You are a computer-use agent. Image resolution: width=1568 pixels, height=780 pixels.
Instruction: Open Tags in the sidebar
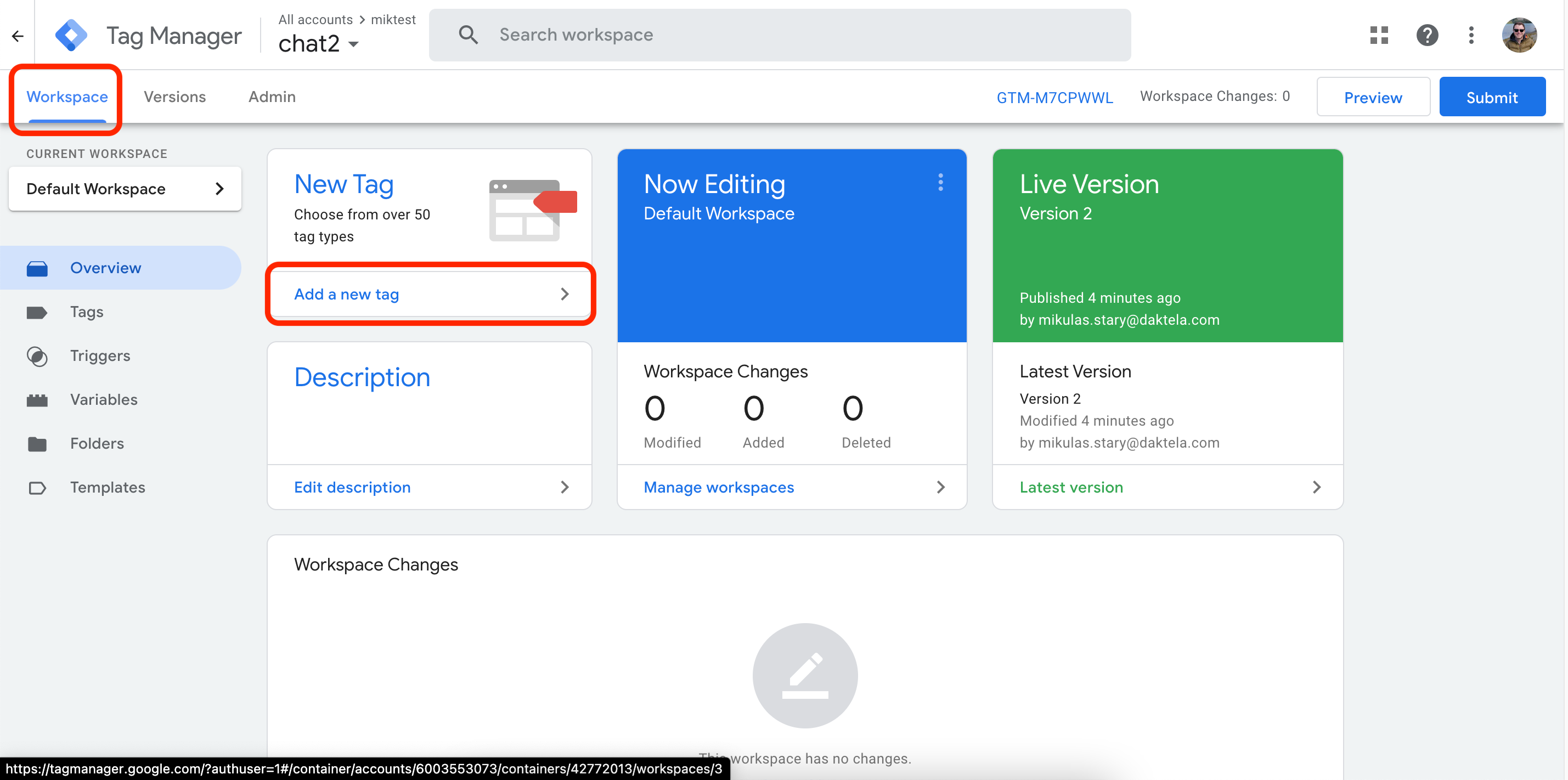[87, 312]
